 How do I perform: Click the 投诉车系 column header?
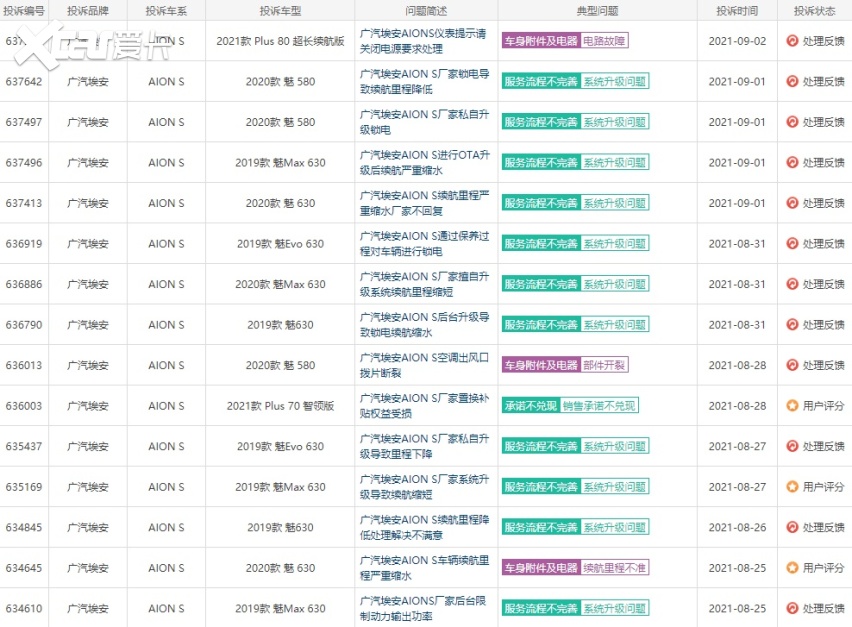click(x=166, y=11)
